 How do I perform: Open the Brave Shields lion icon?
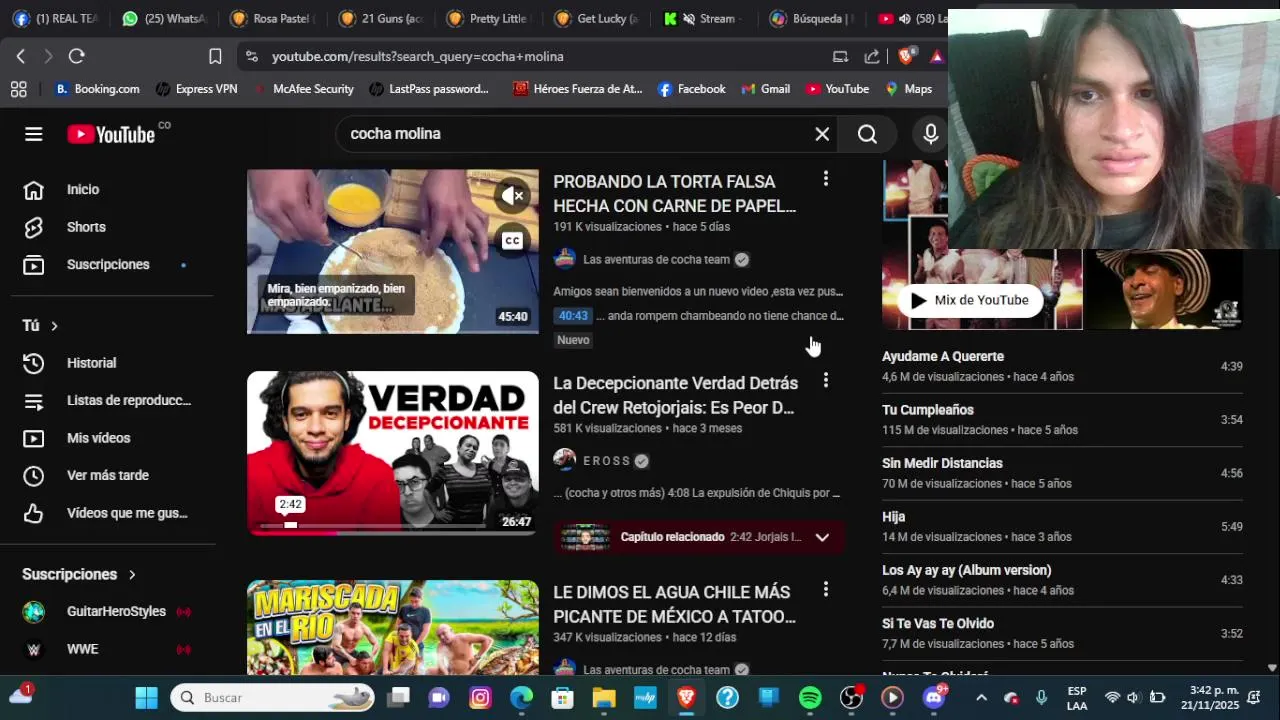click(906, 56)
